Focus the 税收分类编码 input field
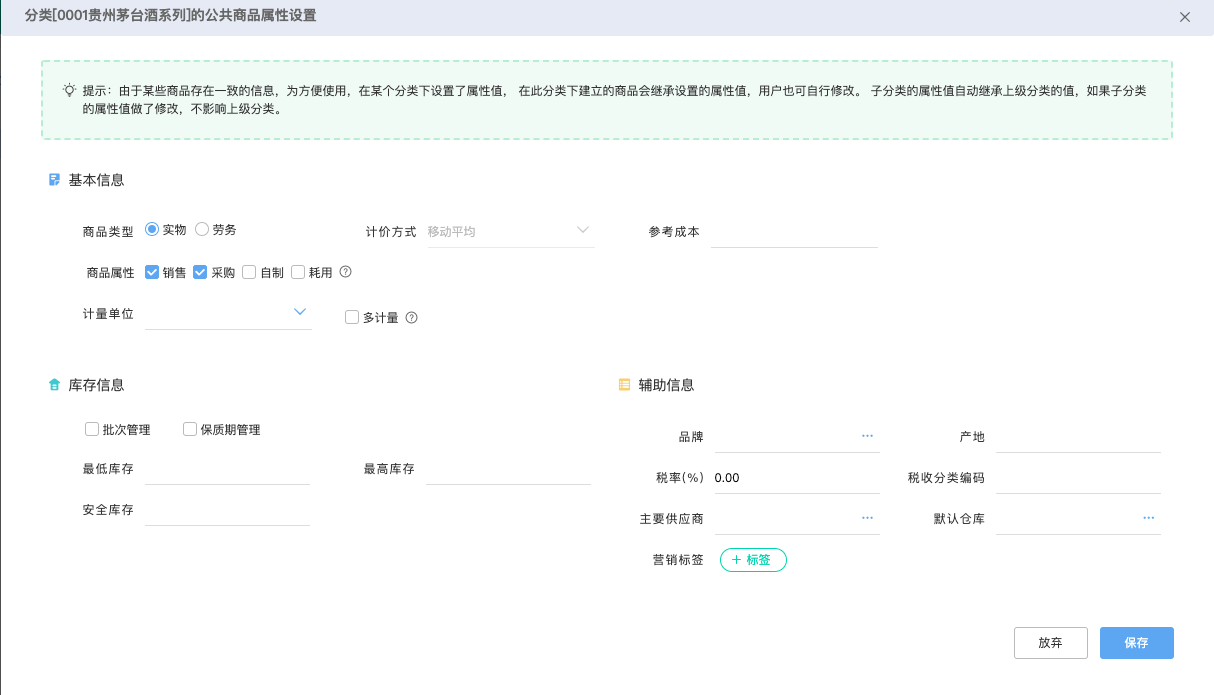The image size is (1214, 695). [1078, 478]
